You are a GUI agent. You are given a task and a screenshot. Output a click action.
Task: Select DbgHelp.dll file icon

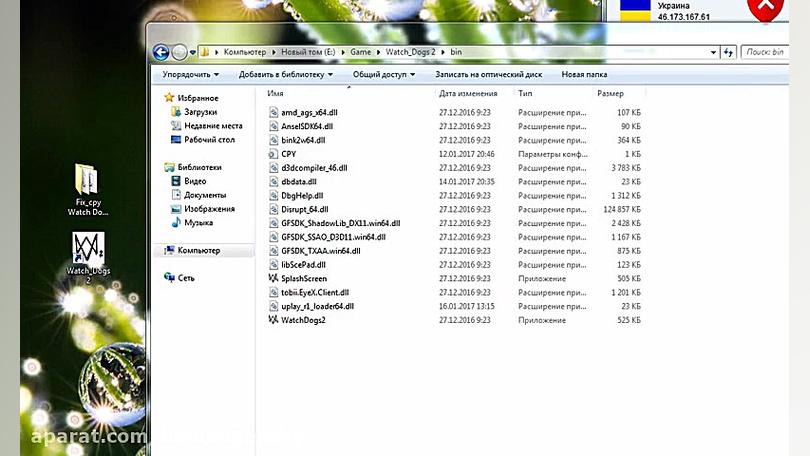point(273,195)
